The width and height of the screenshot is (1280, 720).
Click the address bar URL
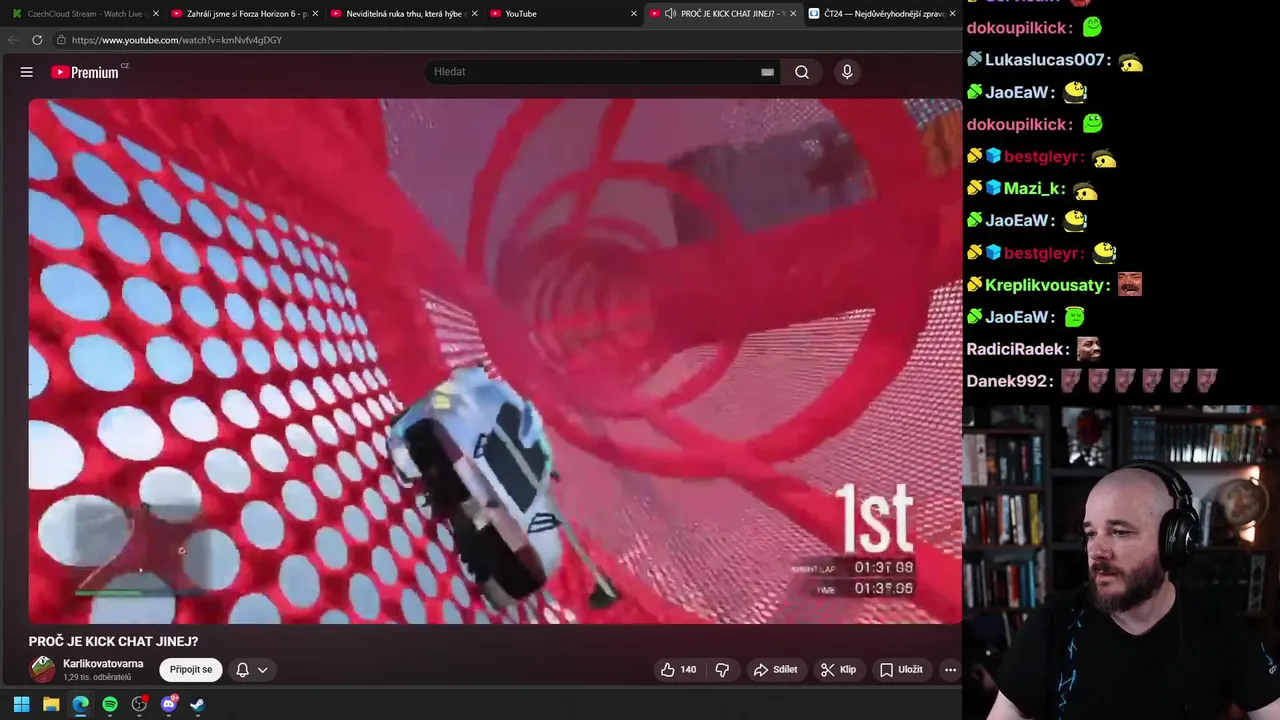click(177, 40)
